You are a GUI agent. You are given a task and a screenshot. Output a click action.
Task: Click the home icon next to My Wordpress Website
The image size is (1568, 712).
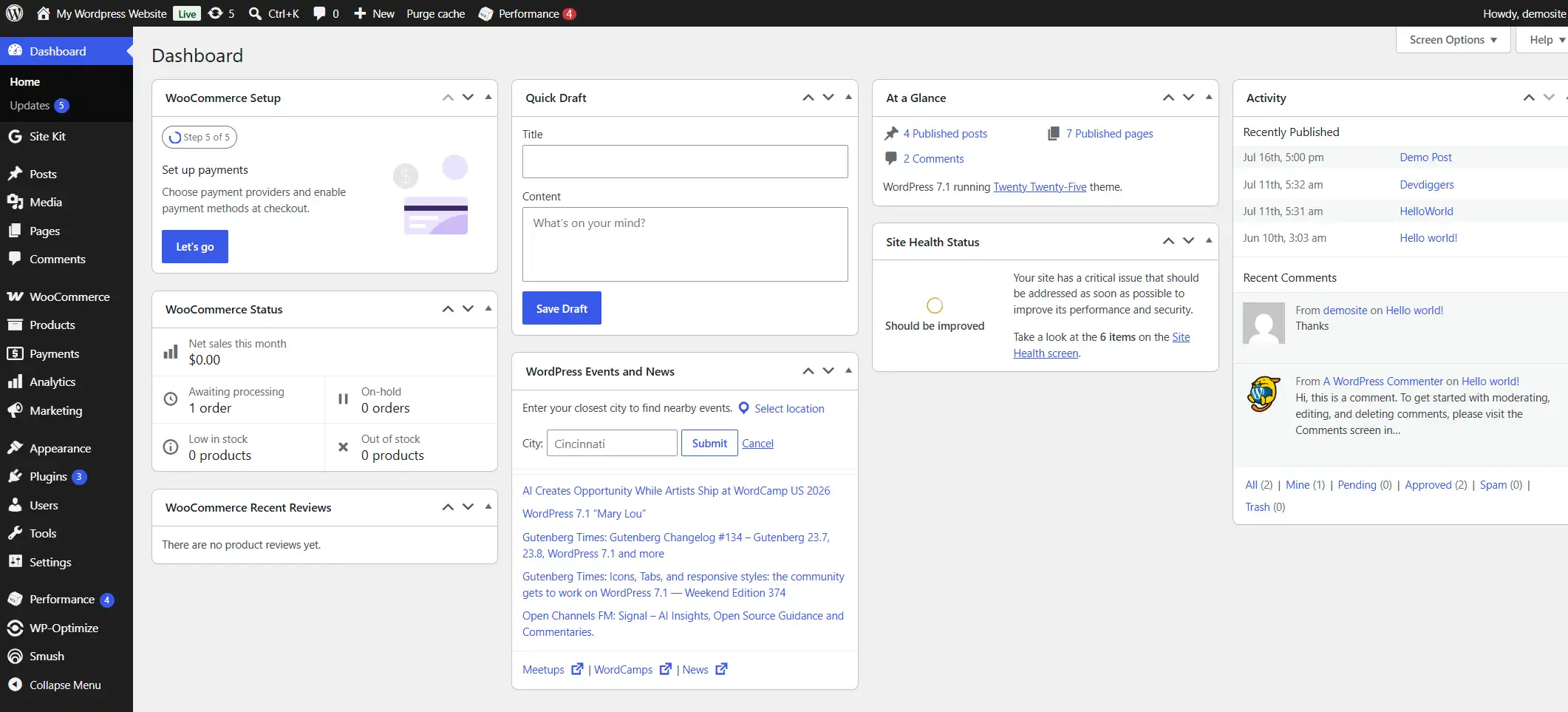(x=44, y=13)
